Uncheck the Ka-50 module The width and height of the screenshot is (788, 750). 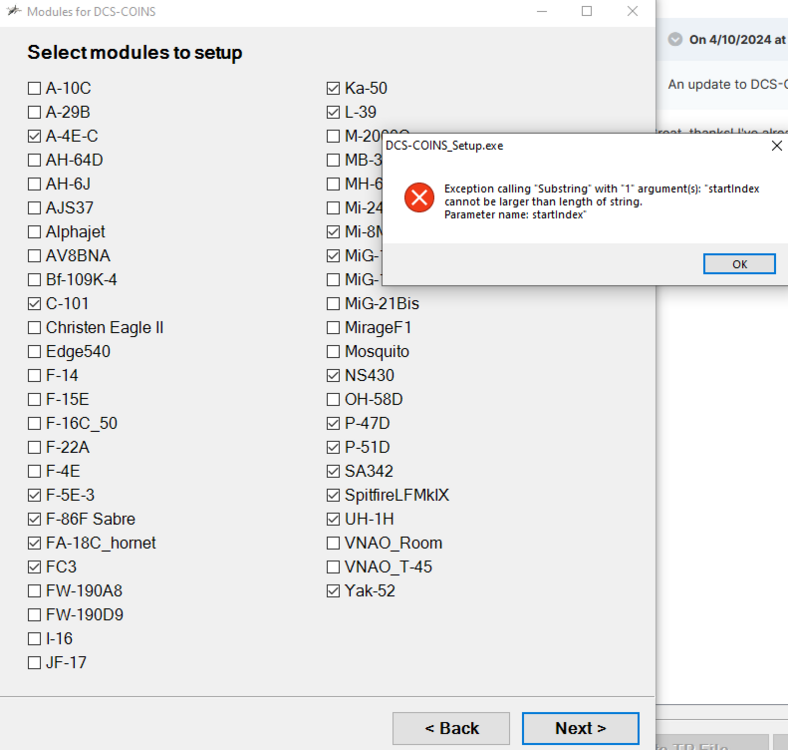(334, 89)
